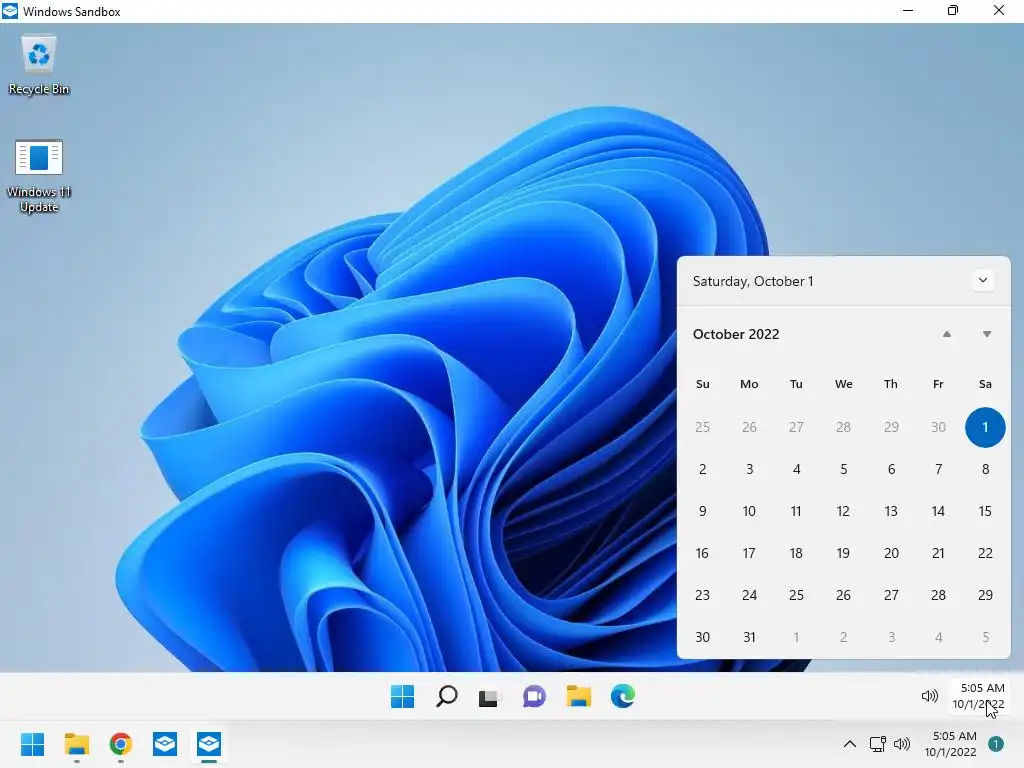This screenshot has height=768, width=1024.
Task: Collapse the calendar flyout with the chevron
Action: coord(983,281)
